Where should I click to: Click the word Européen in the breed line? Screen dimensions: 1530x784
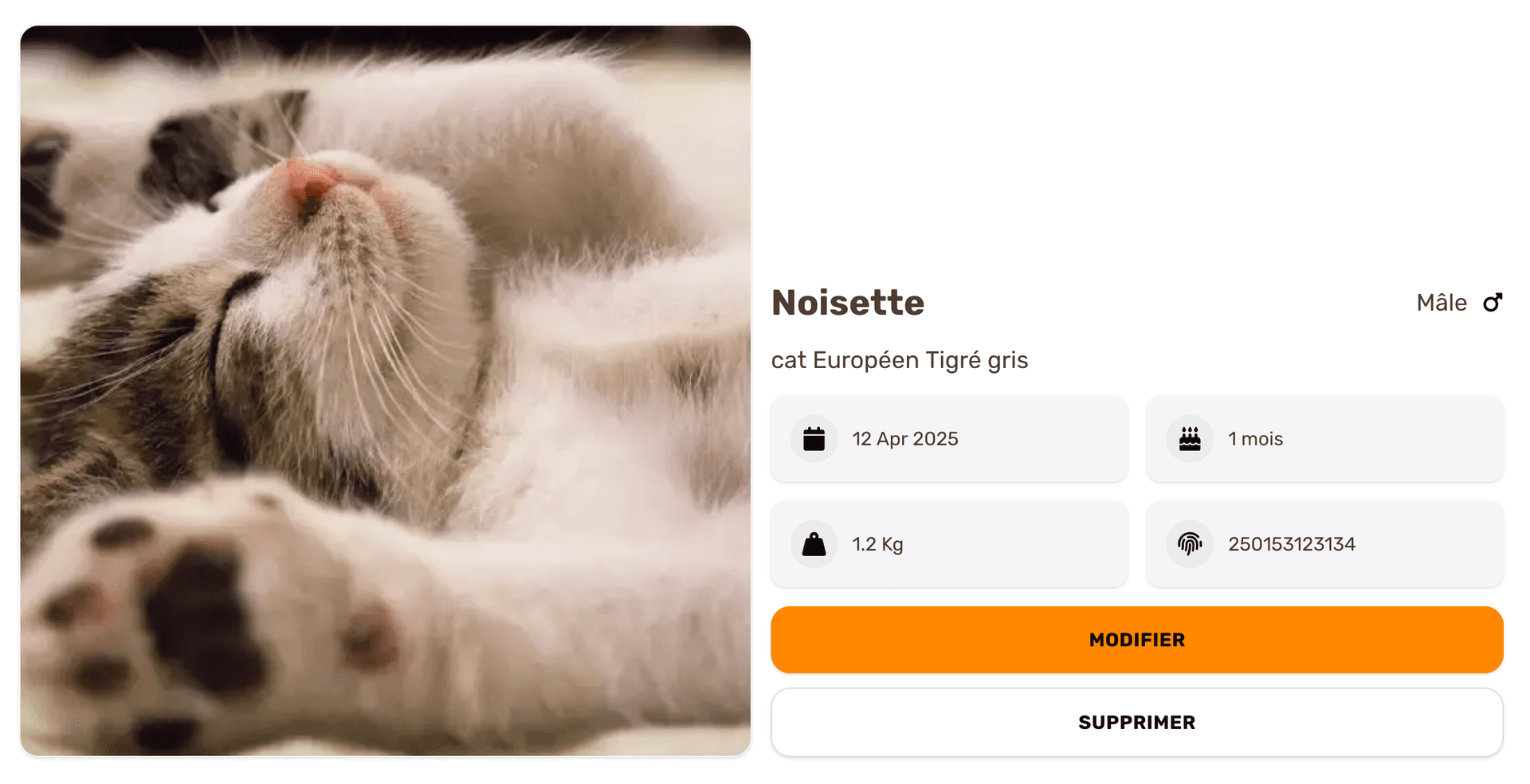[x=865, y=360]
